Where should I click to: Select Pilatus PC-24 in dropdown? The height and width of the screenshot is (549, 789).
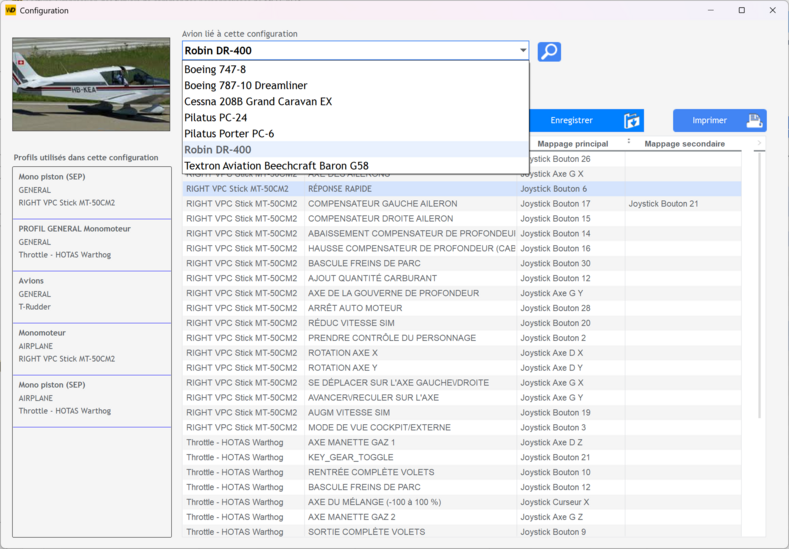click(356, 118)
